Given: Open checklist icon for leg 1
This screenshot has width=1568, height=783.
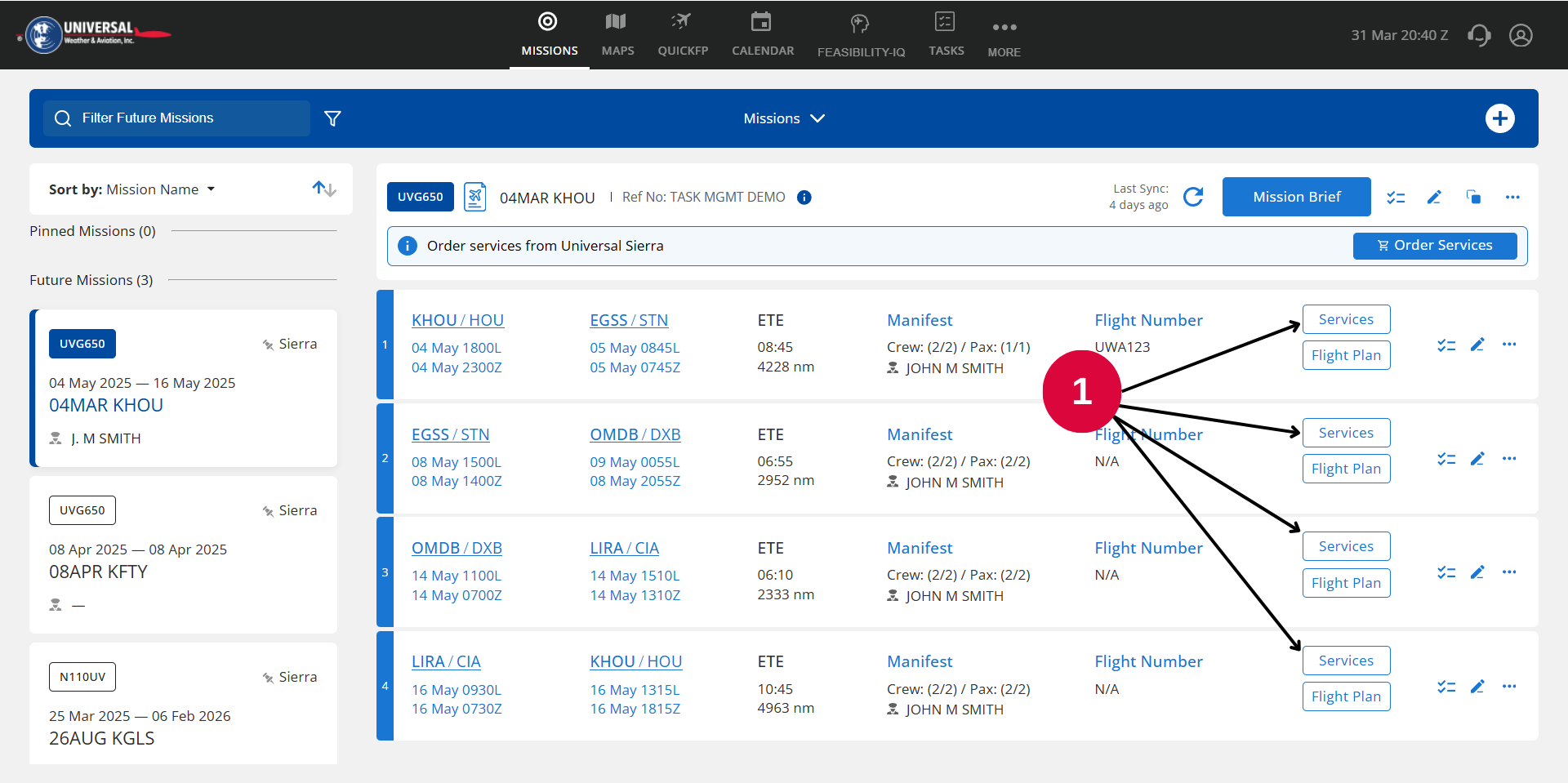Looking at the screenshot, I should [1446, 345].
